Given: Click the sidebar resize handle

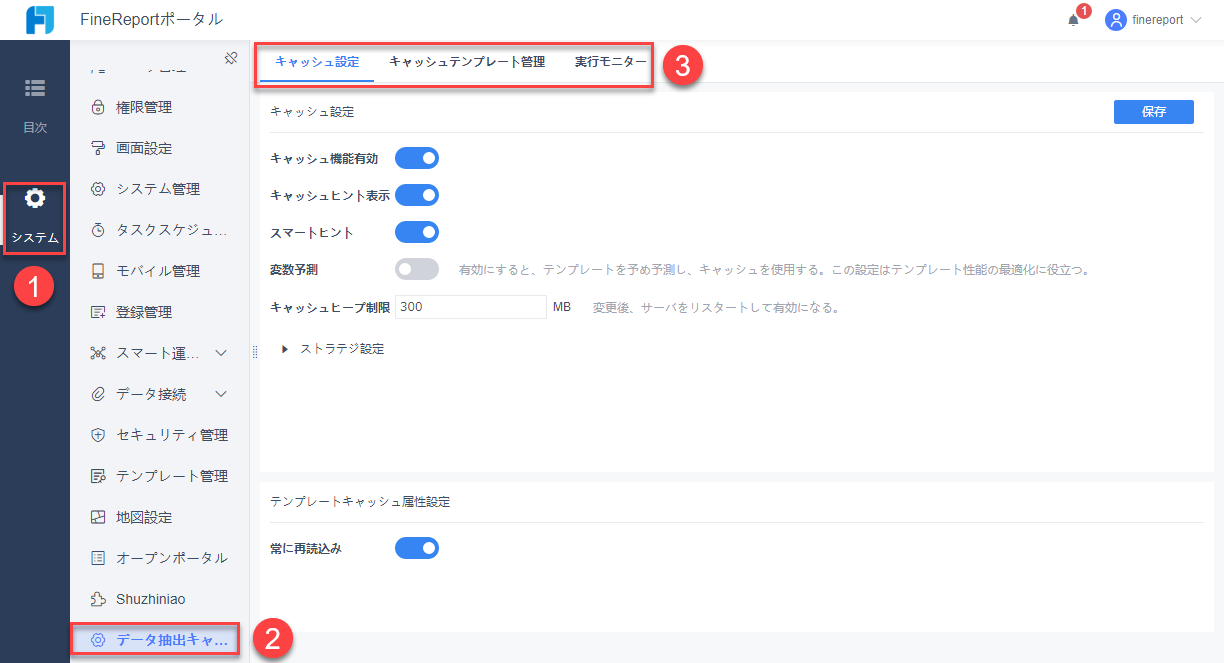Looking at the screenshot, I should pyautogui.click(x=255, y=352).
